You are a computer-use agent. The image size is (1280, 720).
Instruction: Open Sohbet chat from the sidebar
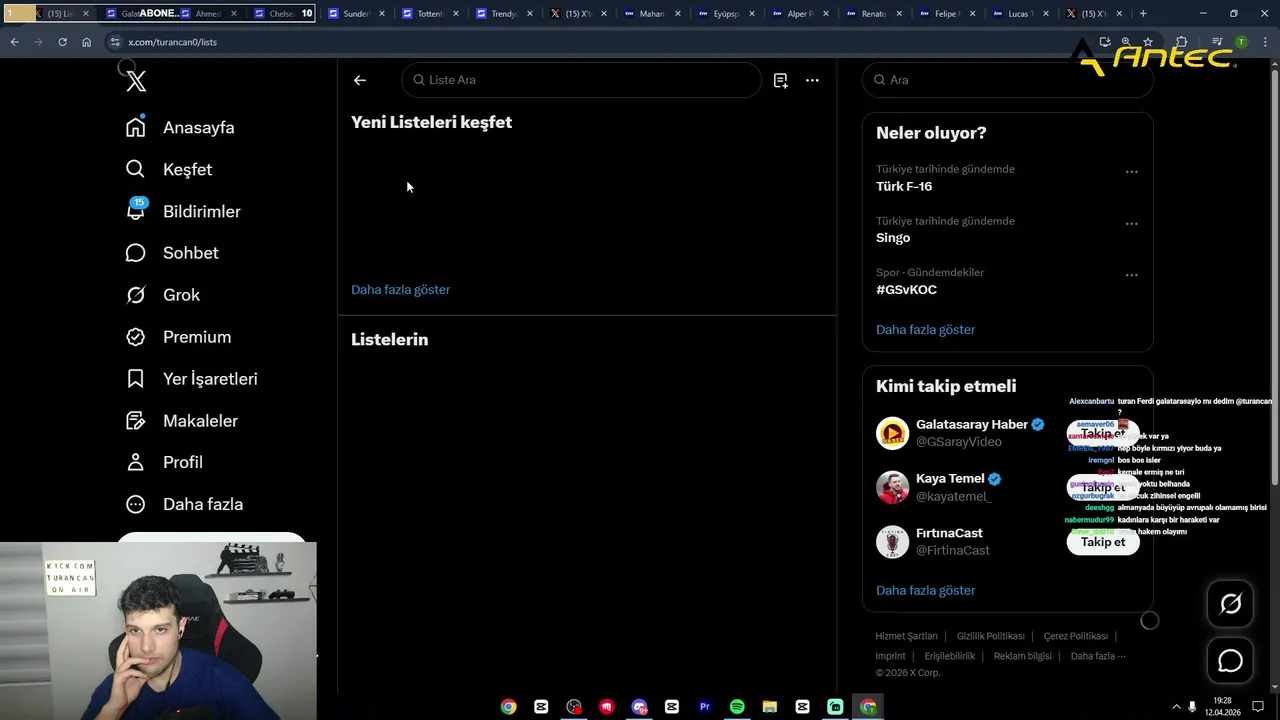tap(172, 253)
